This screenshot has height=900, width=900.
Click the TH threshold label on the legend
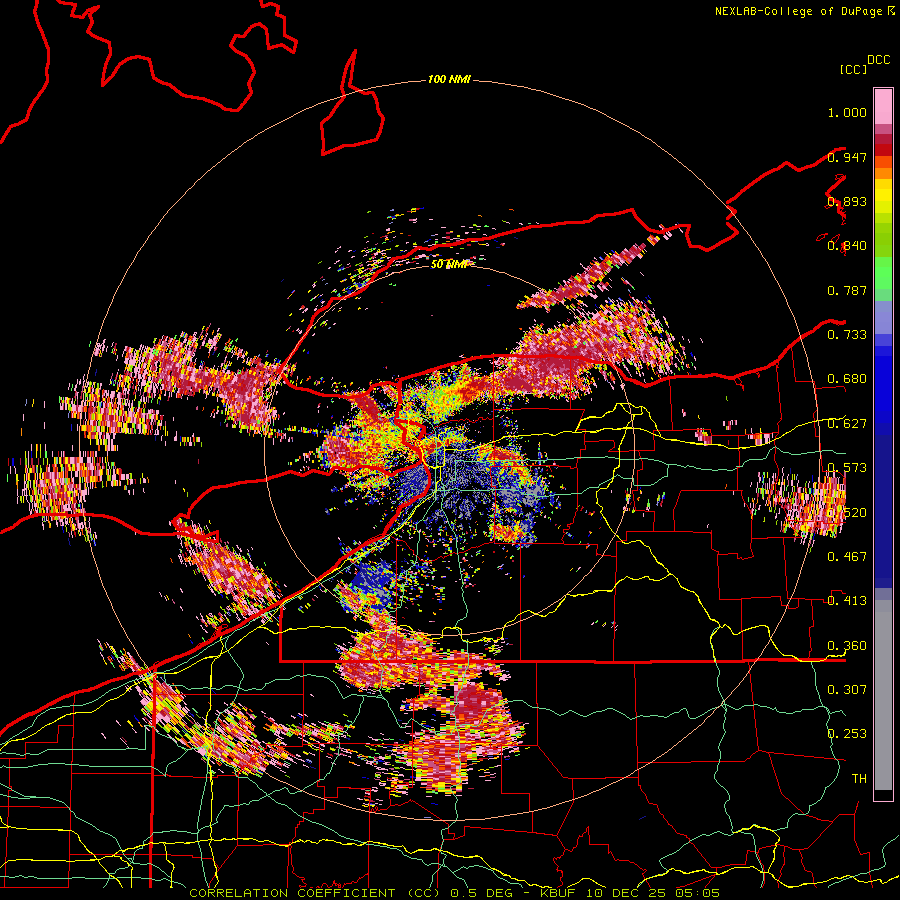coord(859,778)
